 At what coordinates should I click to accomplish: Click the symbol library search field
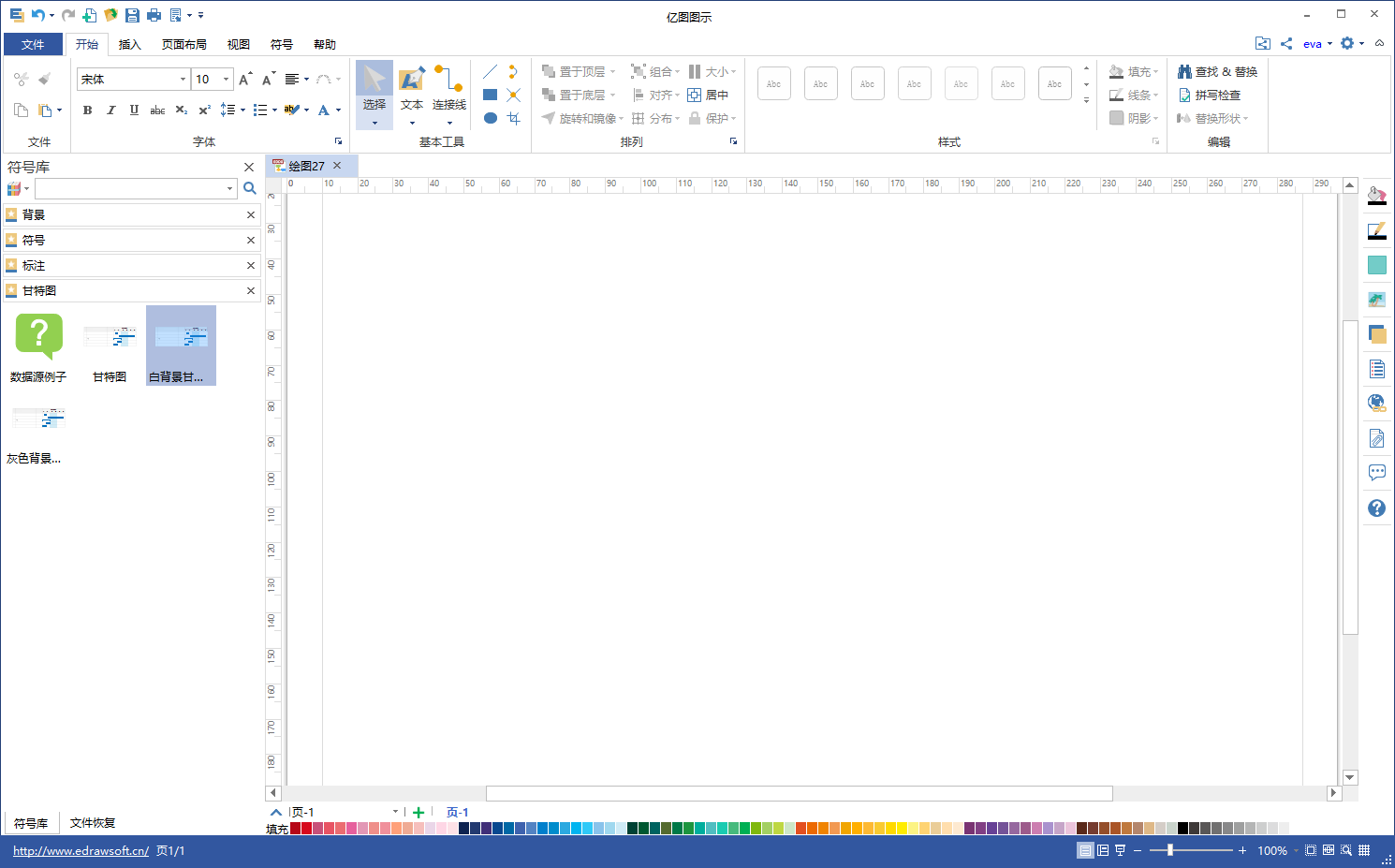point(136,188)
